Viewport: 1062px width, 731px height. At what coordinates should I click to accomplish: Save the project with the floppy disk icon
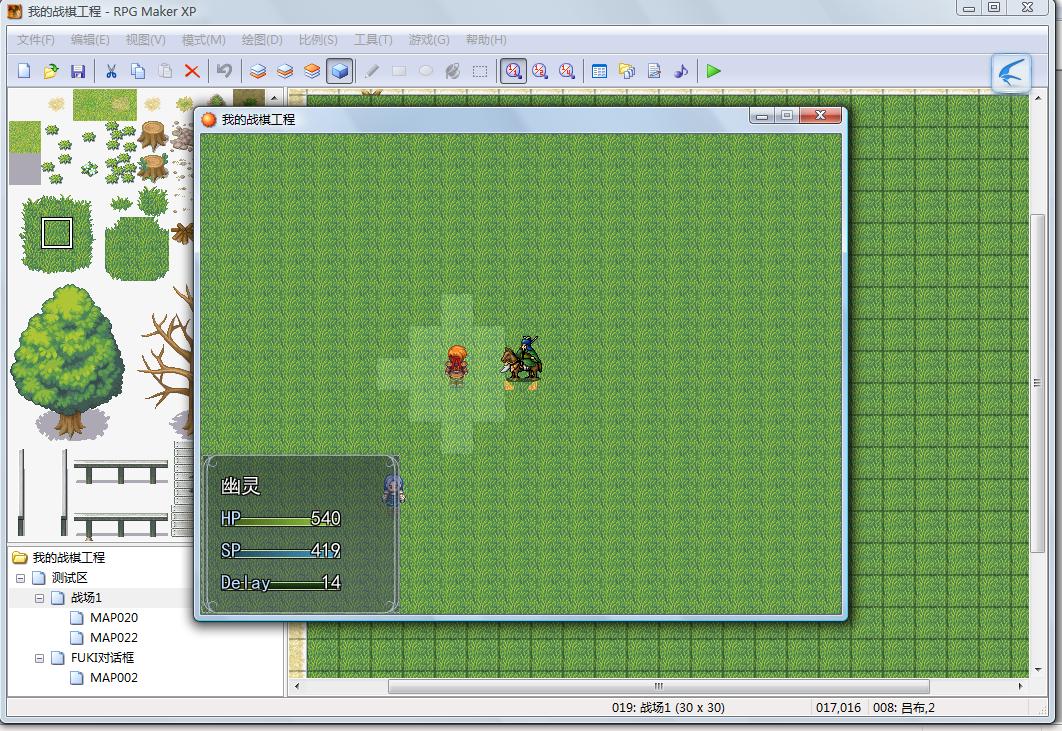click(78, 71)
